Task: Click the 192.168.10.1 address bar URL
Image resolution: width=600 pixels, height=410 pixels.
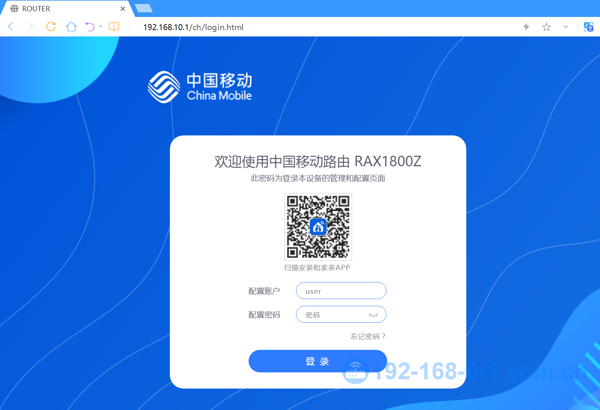Action: [x=193, y=27]
